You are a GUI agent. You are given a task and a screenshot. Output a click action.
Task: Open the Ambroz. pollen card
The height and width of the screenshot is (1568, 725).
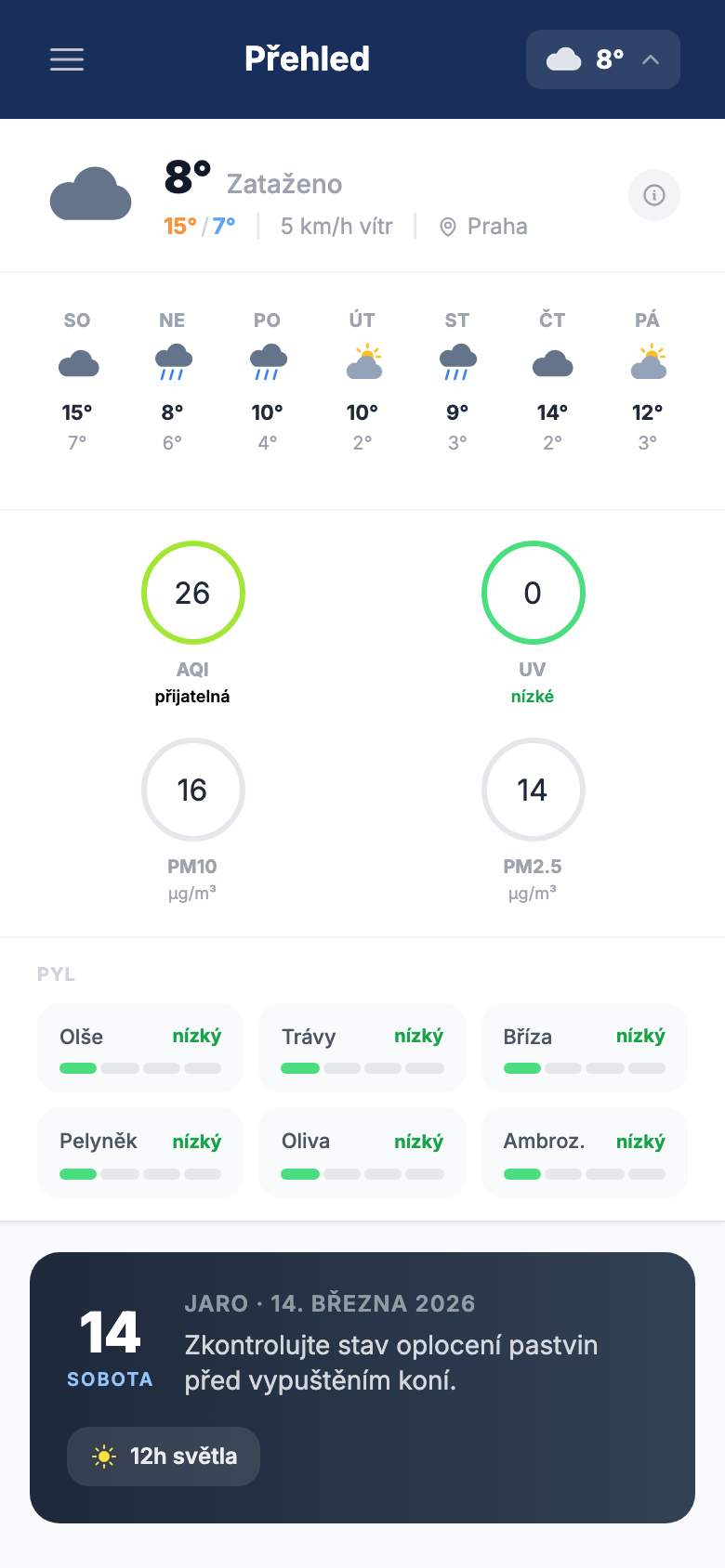pos(584,1152)
